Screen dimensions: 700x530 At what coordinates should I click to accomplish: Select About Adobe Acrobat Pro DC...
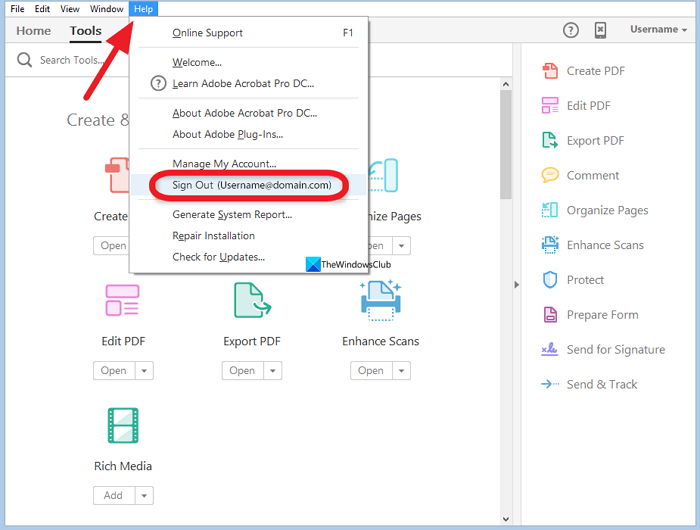pyautogui.click(x=249, y=113)
